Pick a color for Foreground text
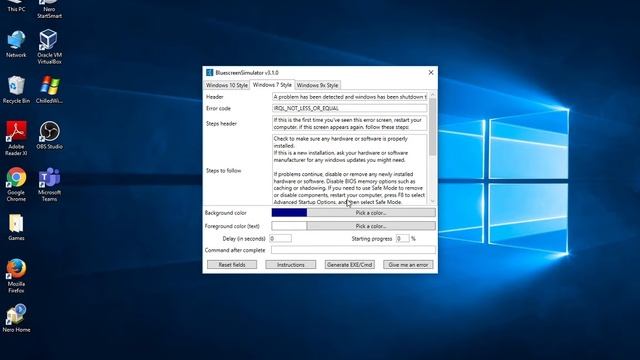The width and height of the screenshot is (640, 360). (x=371, y=226)
